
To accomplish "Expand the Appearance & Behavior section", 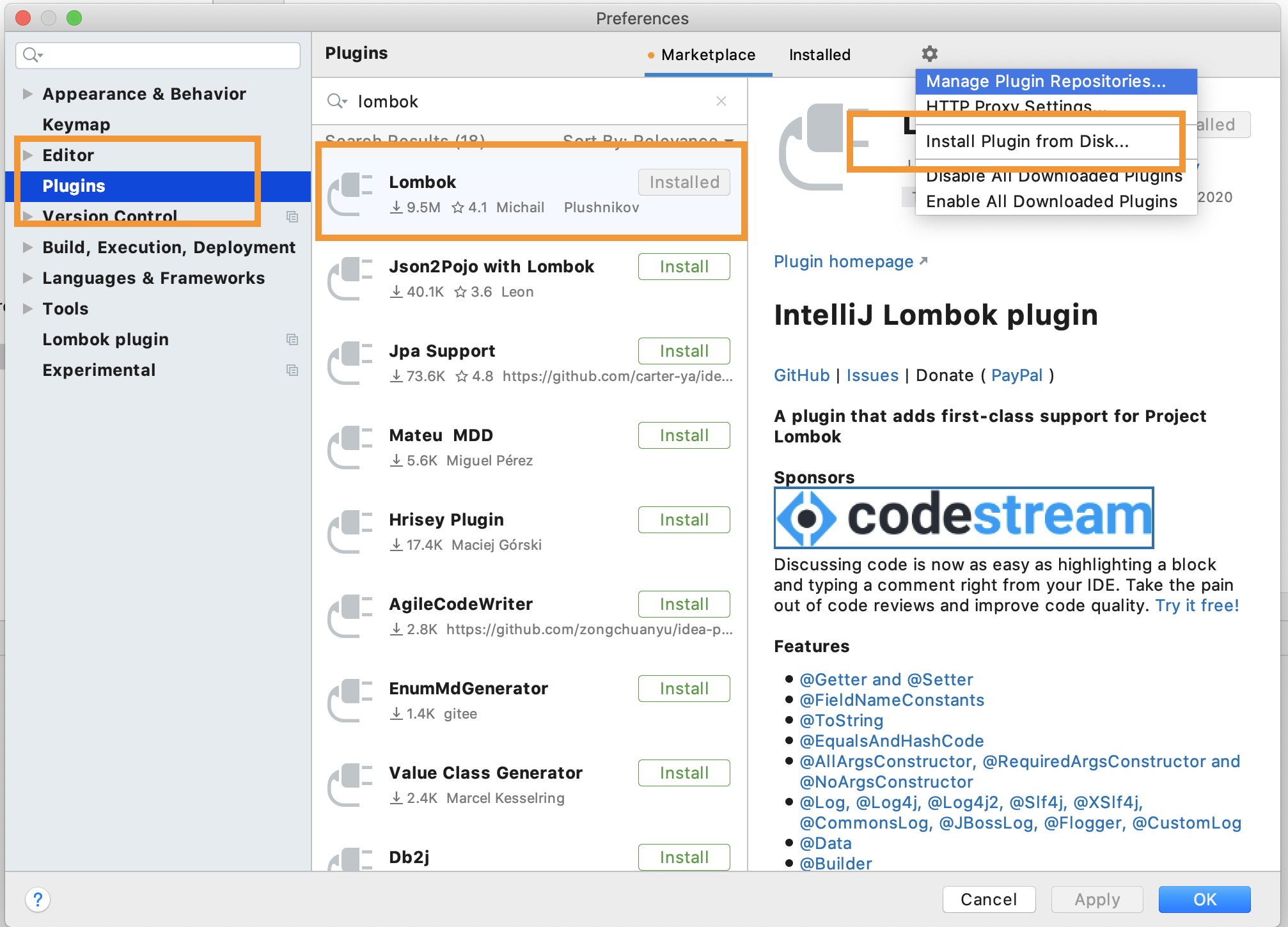I will click(27, 93).
